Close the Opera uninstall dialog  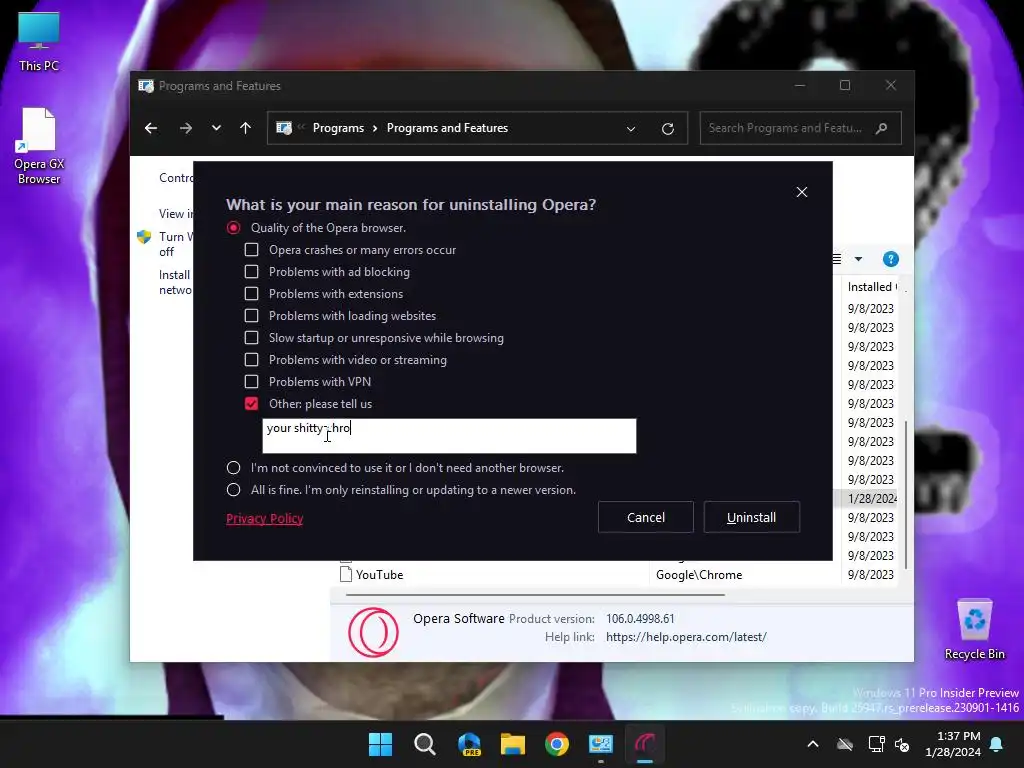(x=802, y=192)
